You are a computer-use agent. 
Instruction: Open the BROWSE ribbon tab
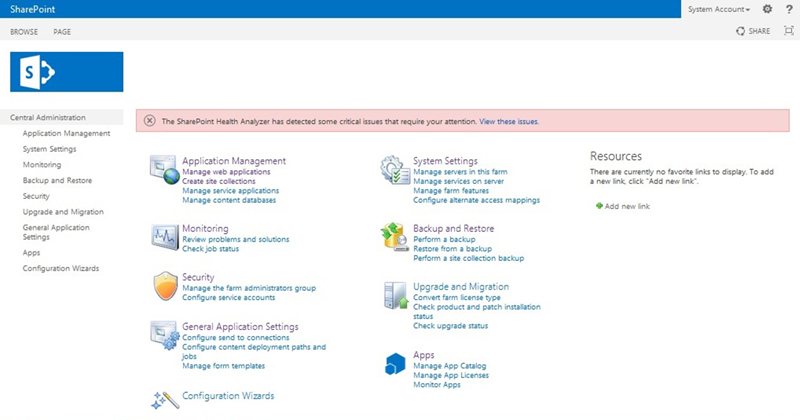24,32
